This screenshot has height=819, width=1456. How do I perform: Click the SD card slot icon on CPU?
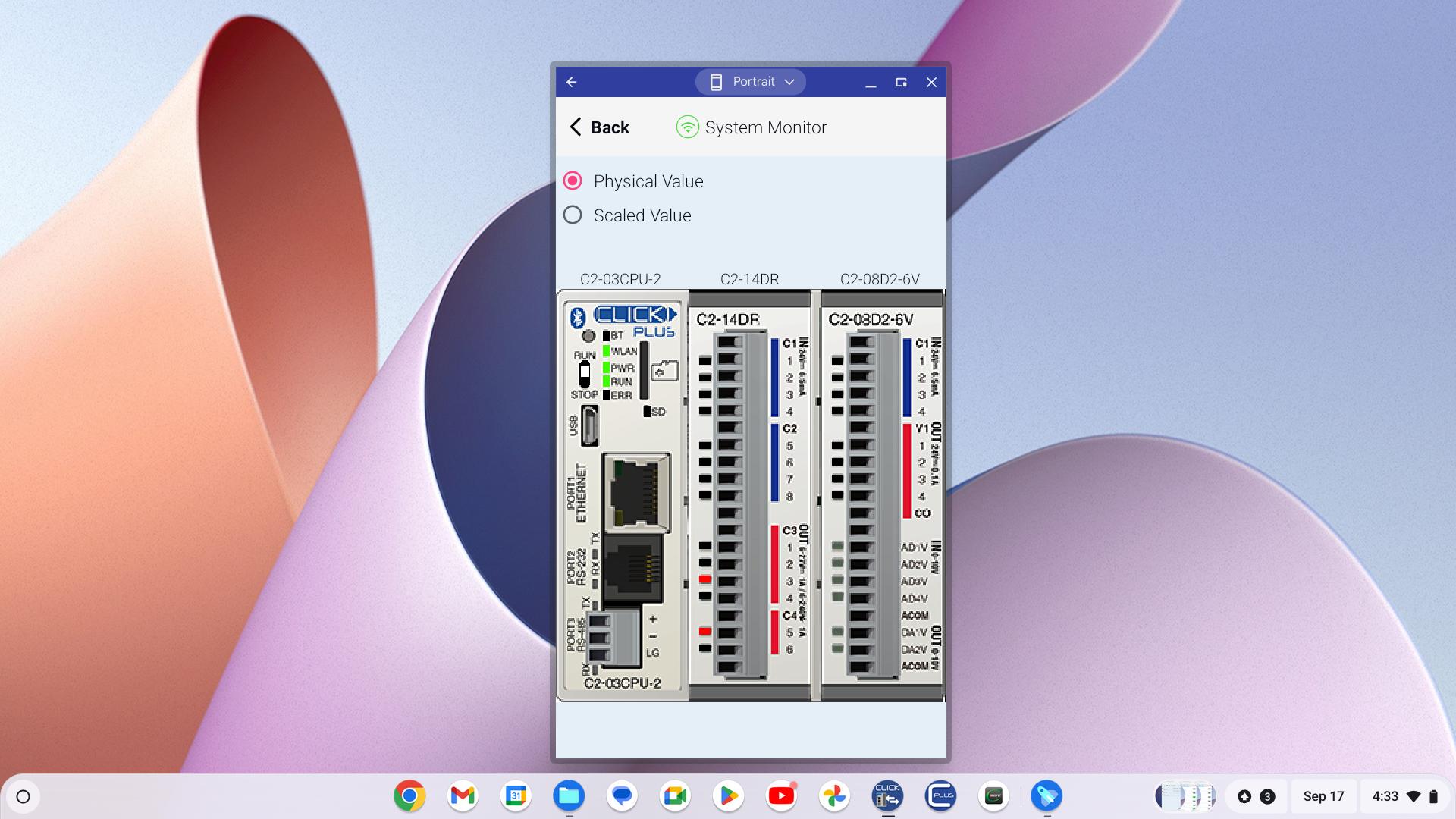click(664, 370)
